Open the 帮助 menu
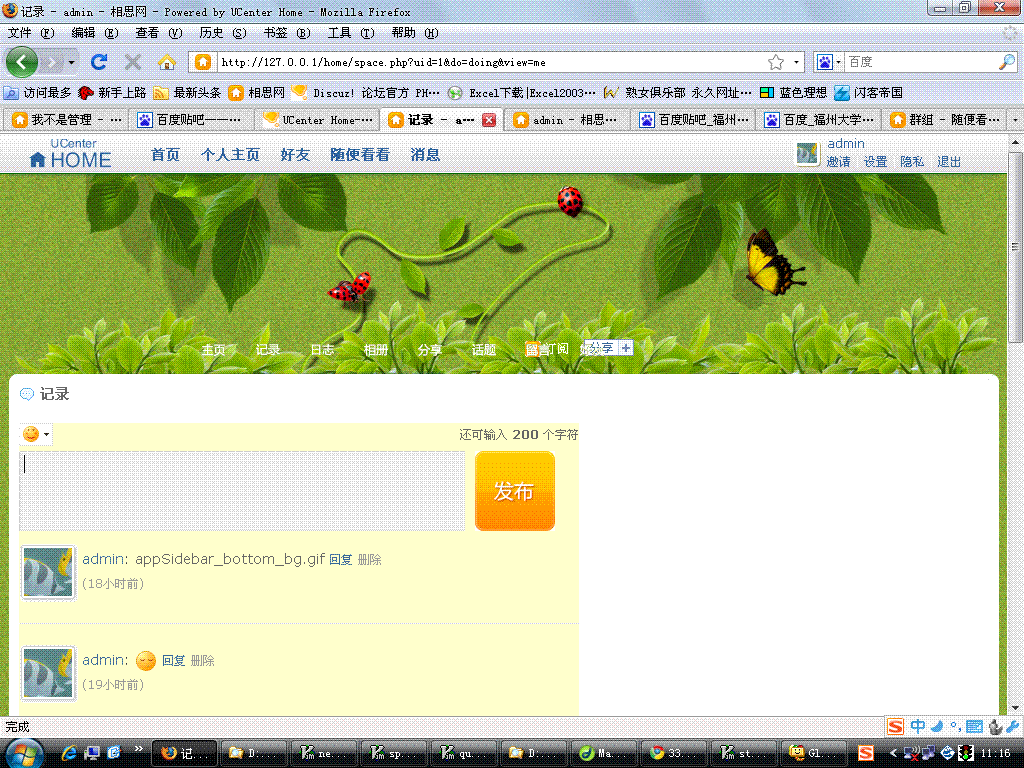 pyautogui.click(x=415, y=33)
